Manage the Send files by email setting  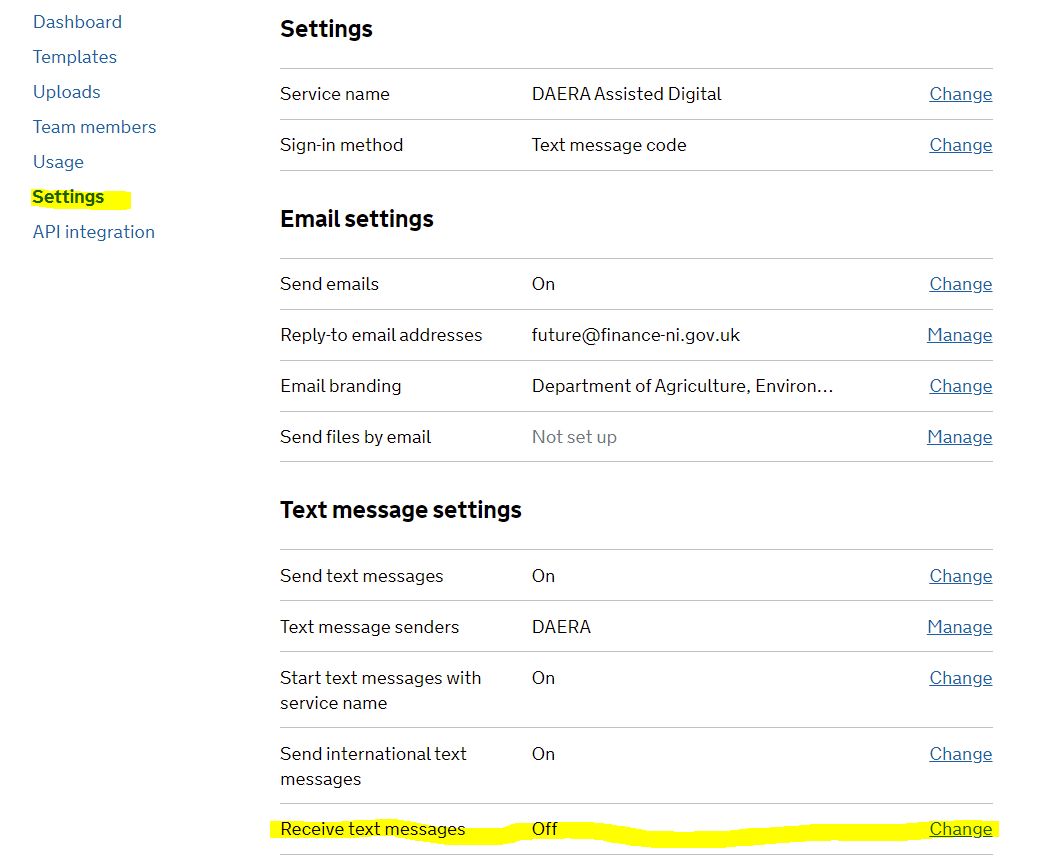pyautogui.click(x=959, y=436)
